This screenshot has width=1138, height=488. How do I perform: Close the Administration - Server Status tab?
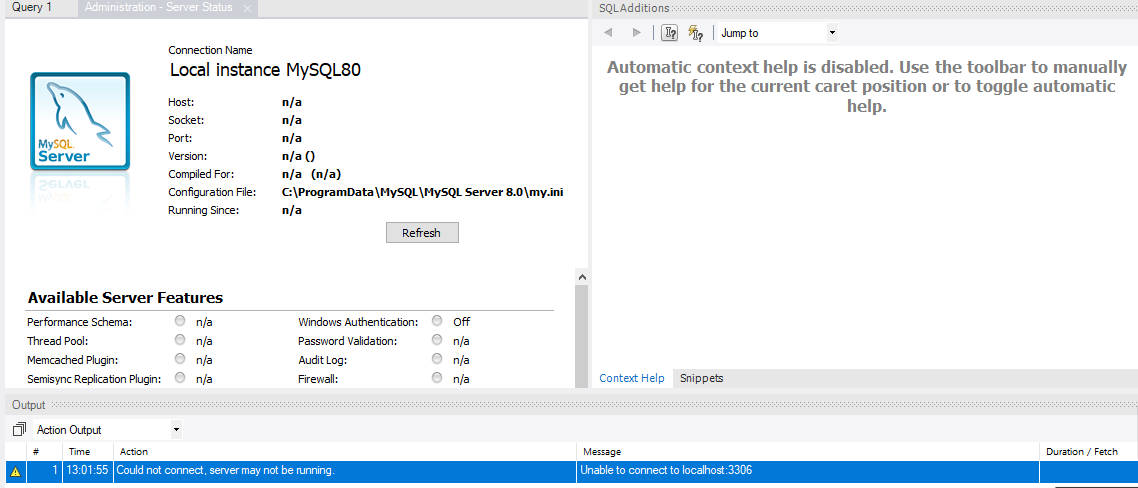click(247, 8)
